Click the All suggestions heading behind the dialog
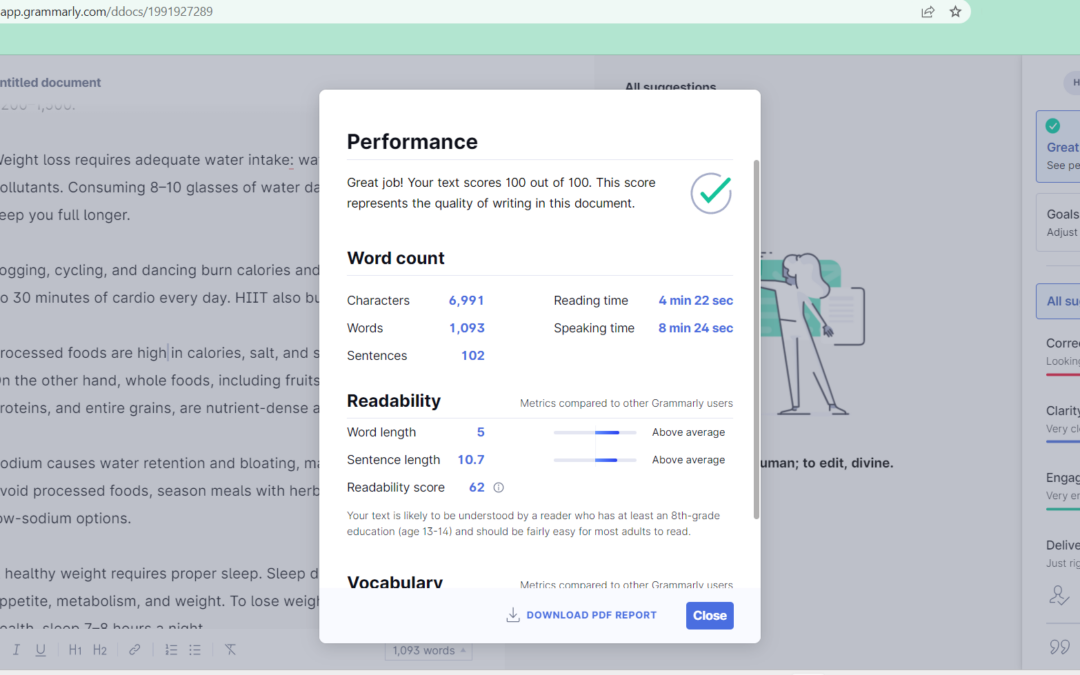 [x=670, y=86]
